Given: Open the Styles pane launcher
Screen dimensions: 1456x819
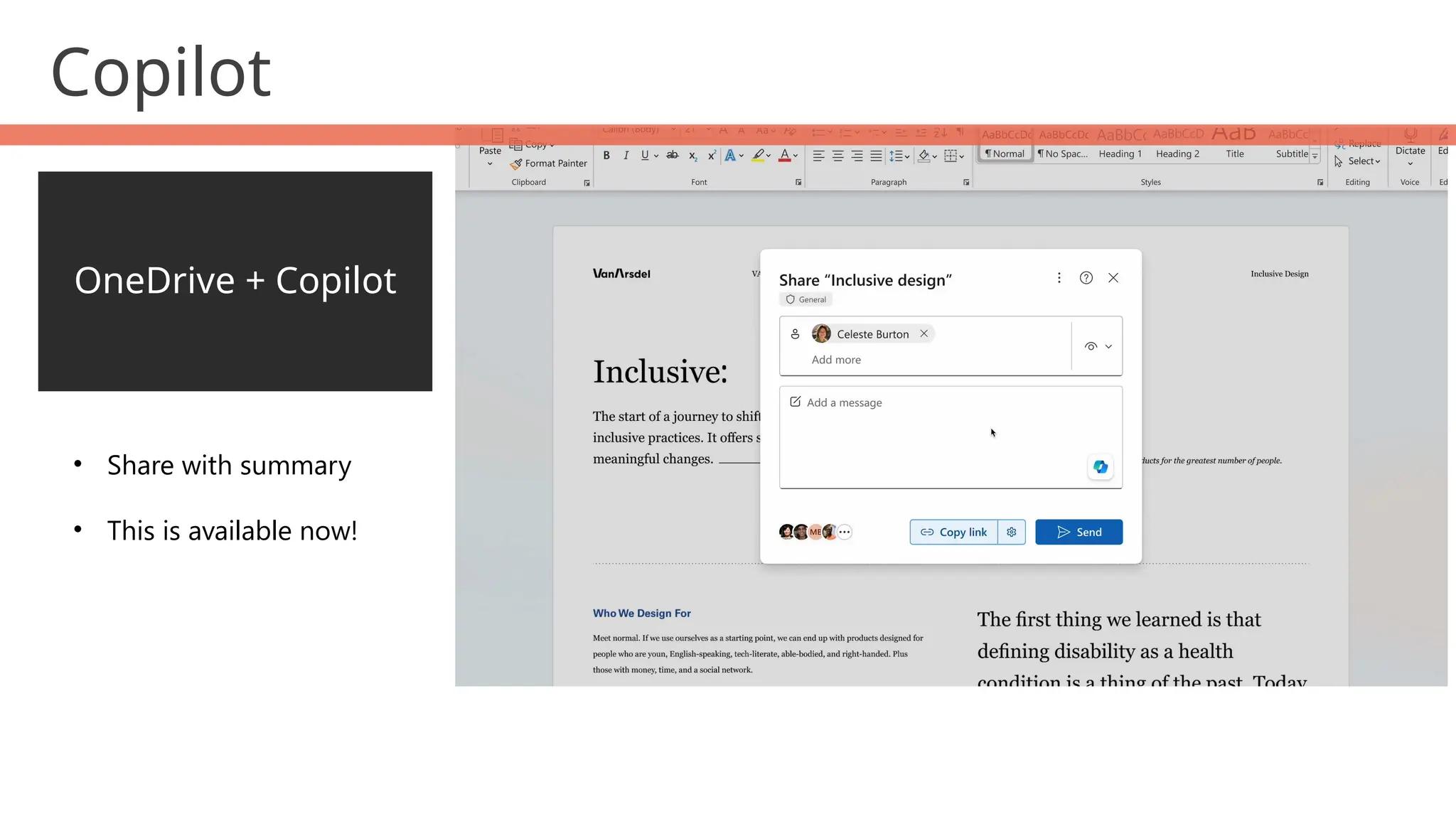Looking at the screenshot, I should [1320, 183].
